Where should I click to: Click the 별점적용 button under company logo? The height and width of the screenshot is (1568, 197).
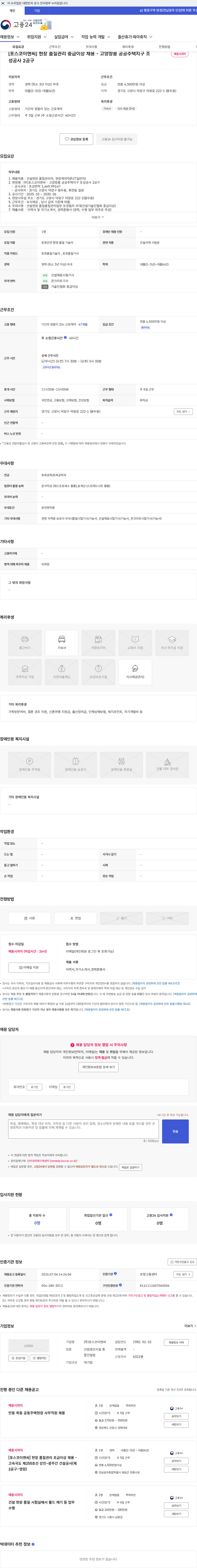click(40, 1358)
